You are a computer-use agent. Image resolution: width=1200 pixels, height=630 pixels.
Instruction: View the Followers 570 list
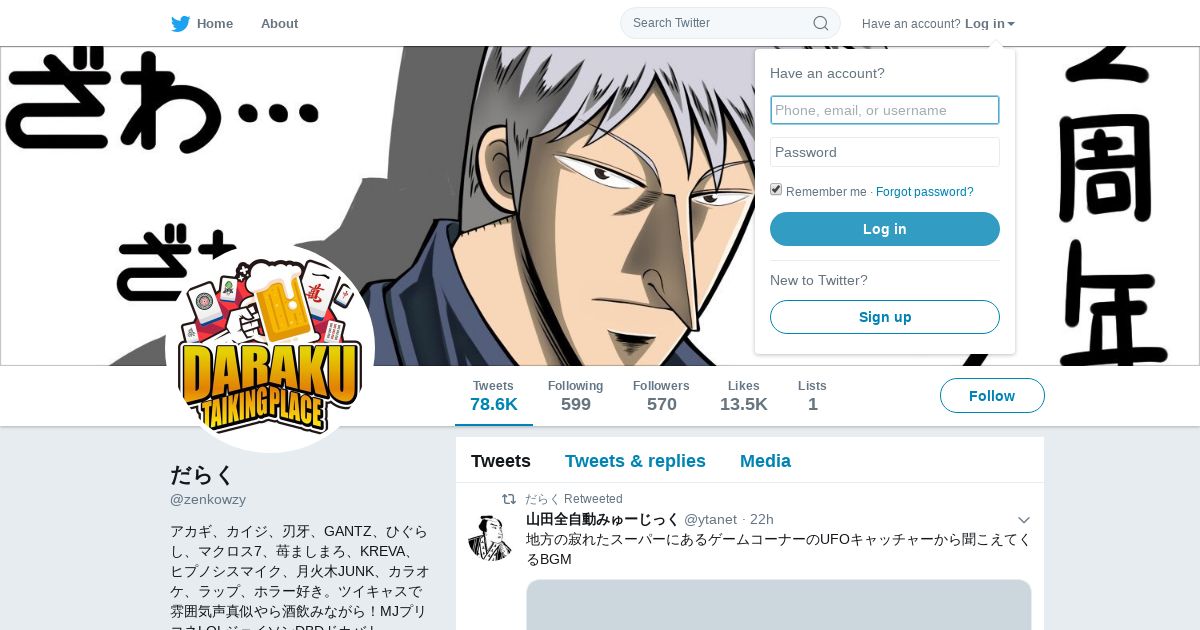click(661, 396)
